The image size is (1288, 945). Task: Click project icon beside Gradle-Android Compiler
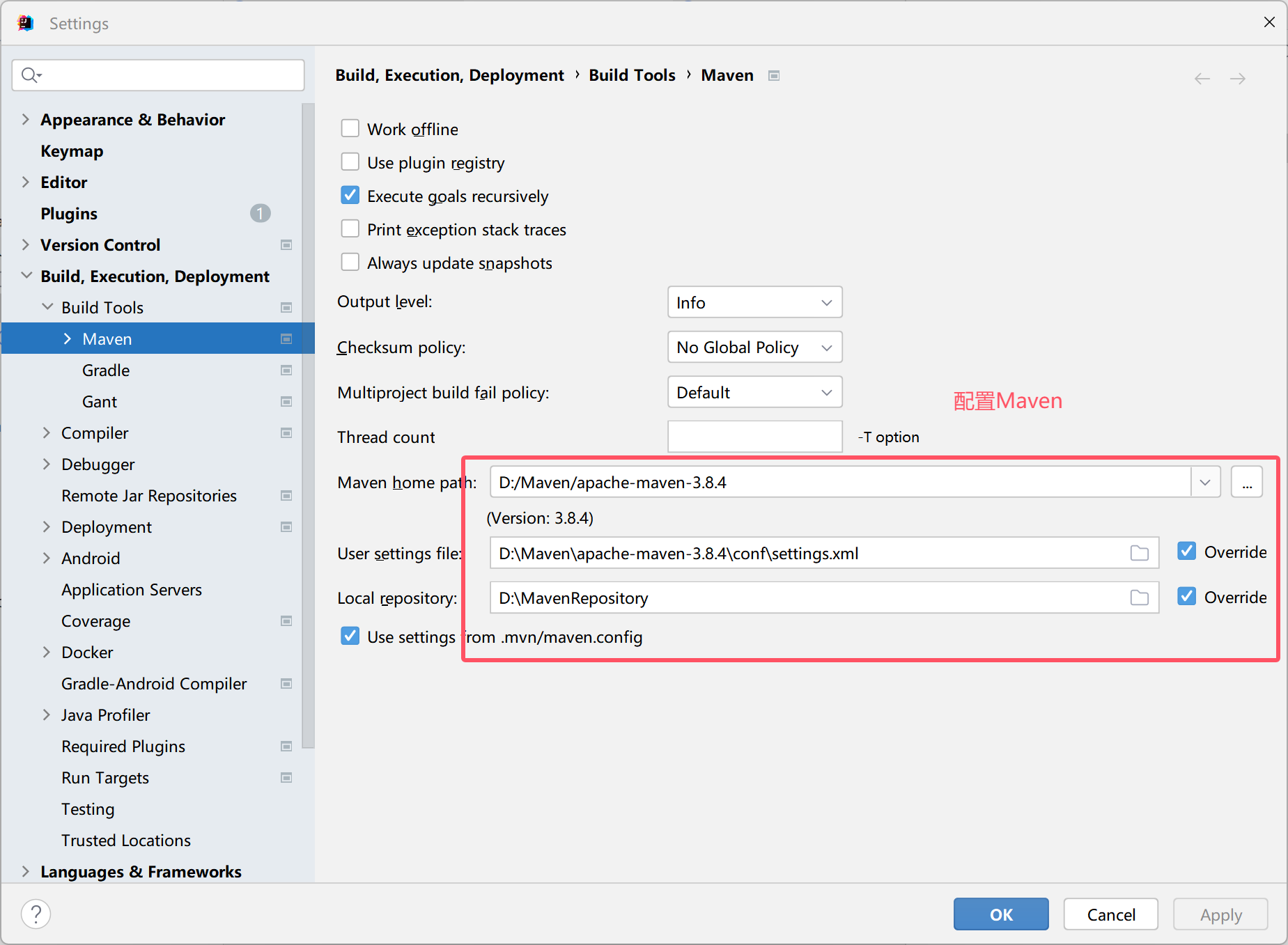pyautogui.click(x=286, y=684)
